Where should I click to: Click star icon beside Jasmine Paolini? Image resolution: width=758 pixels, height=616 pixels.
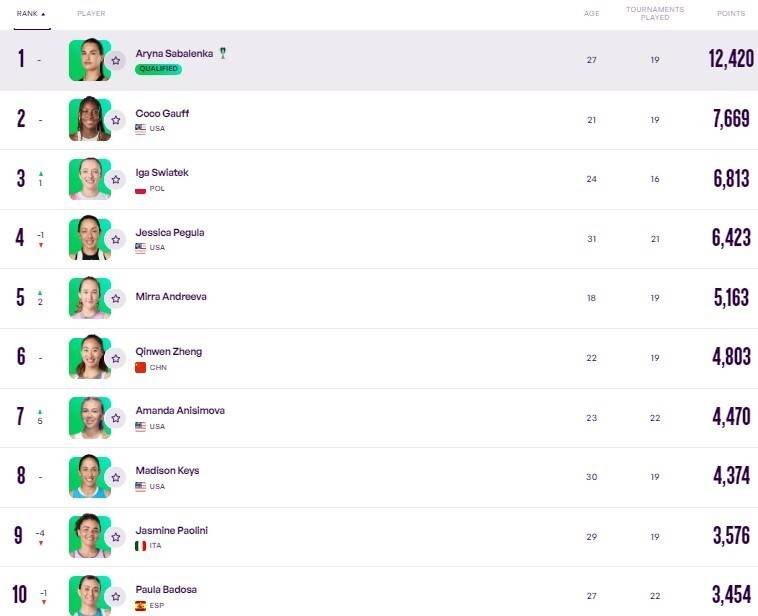pos(115,536)
